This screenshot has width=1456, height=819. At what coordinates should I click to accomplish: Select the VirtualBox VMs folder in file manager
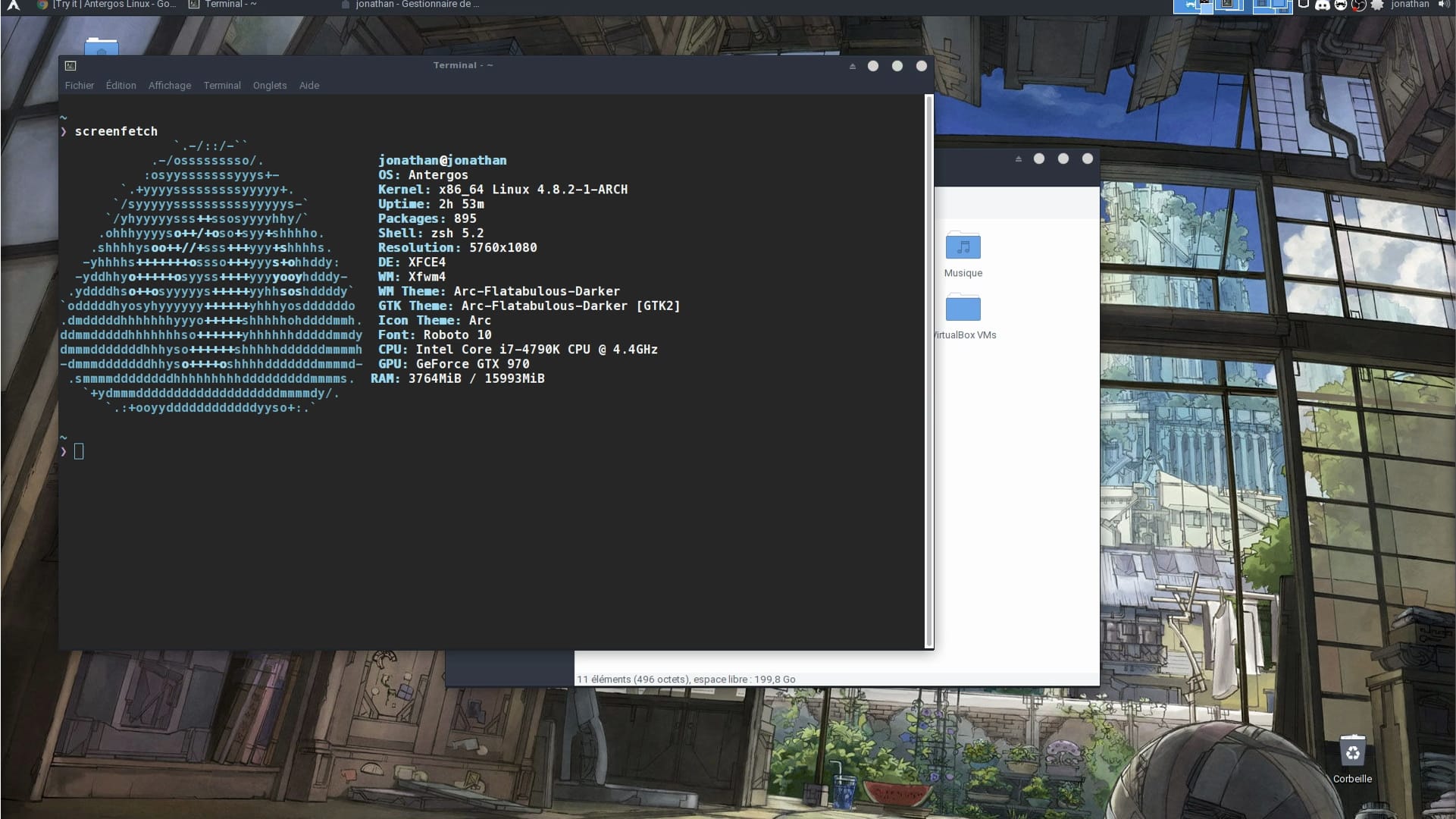click(964, 316)
